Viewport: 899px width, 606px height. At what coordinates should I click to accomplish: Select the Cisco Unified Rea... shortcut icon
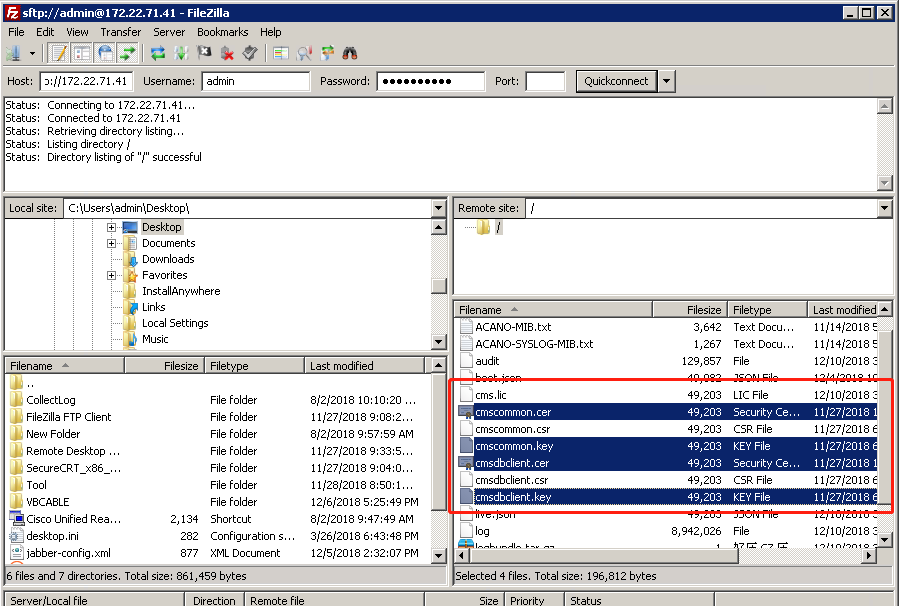pos(17,519)
